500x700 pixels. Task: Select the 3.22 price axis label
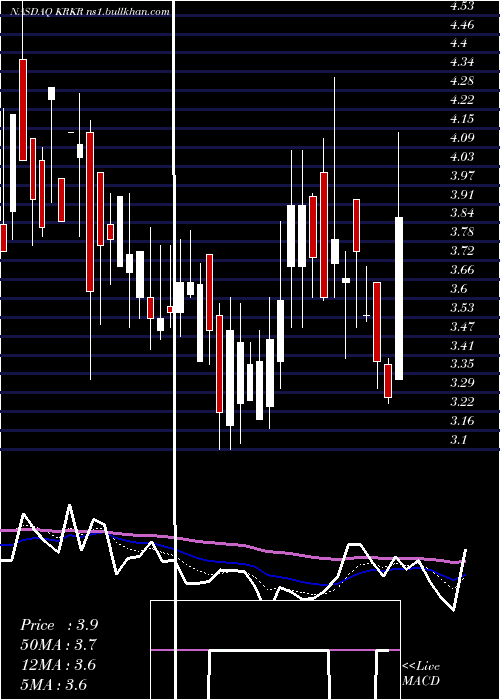pos(462,402)
